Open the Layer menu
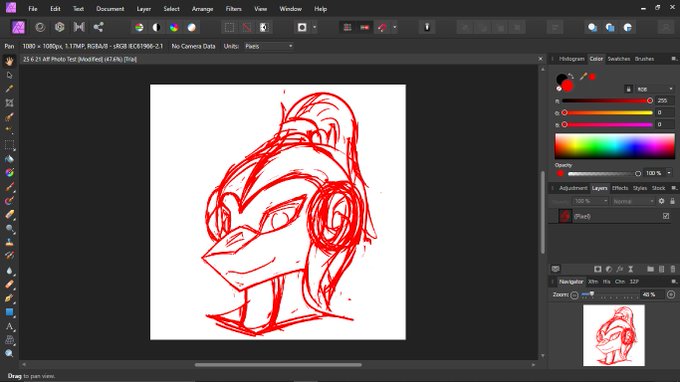This screenshot has height=382, width=680. [x=144, y=9]
